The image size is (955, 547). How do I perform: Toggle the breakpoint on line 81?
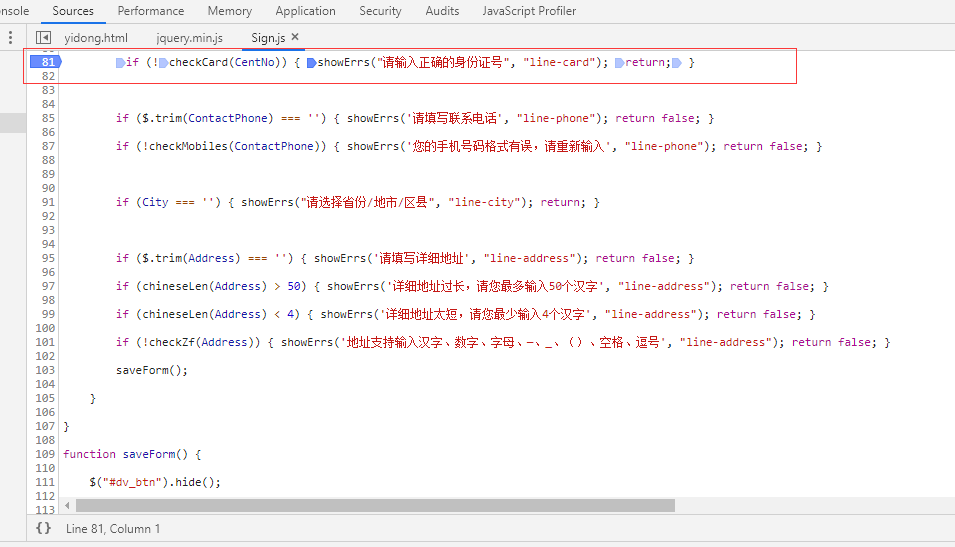click(46, 62)
